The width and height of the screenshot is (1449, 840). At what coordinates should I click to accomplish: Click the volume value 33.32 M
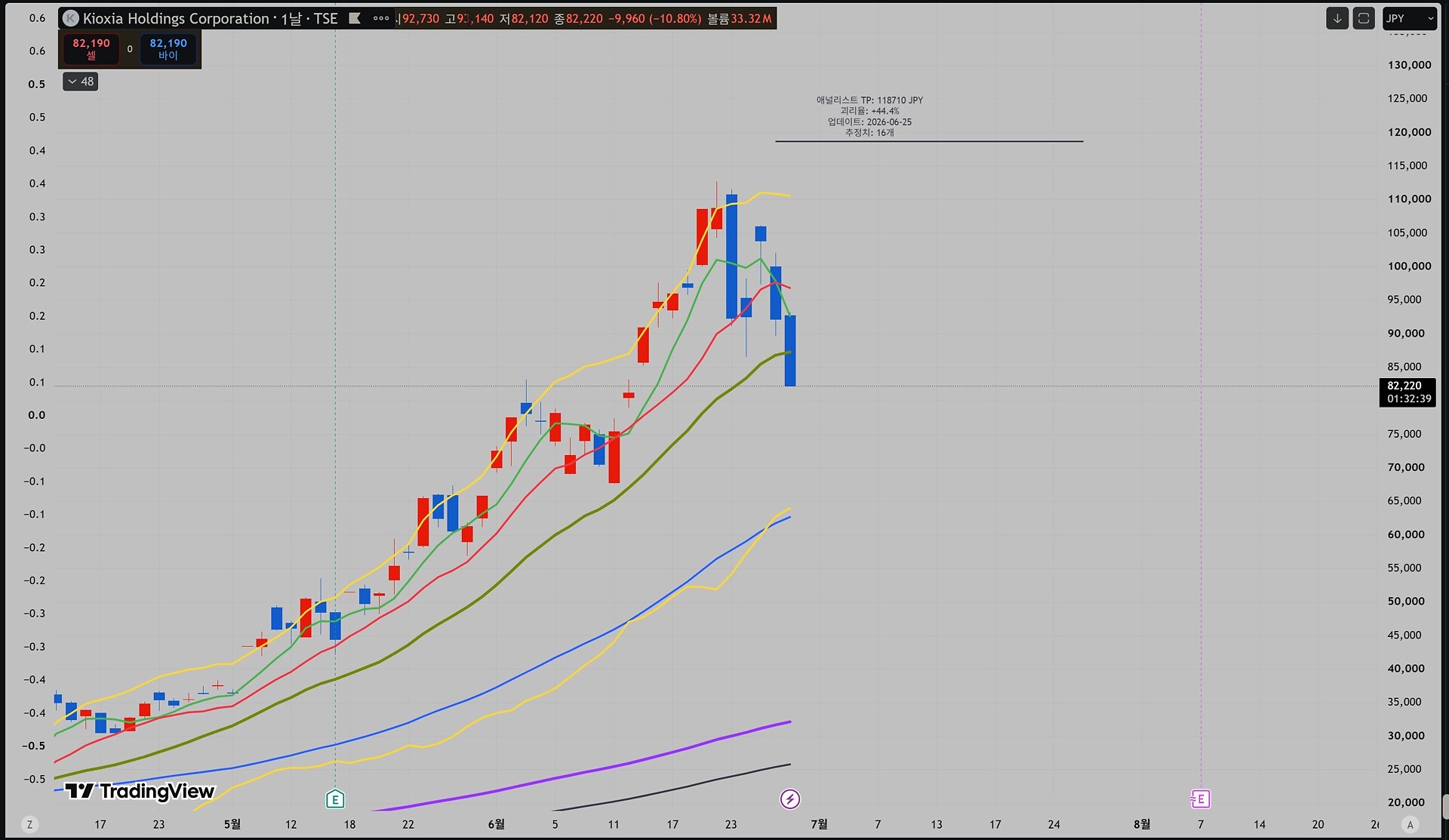tap(751, 19)
